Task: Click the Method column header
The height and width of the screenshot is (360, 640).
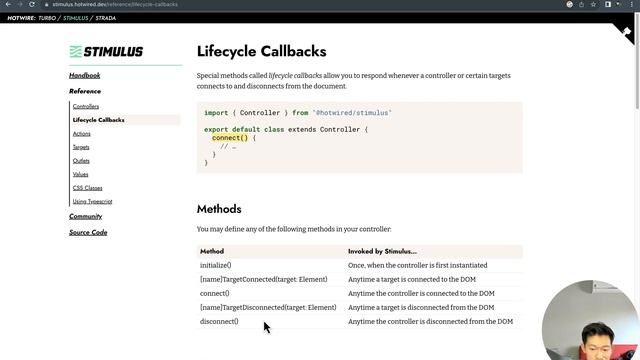Action: click(212, 251)
